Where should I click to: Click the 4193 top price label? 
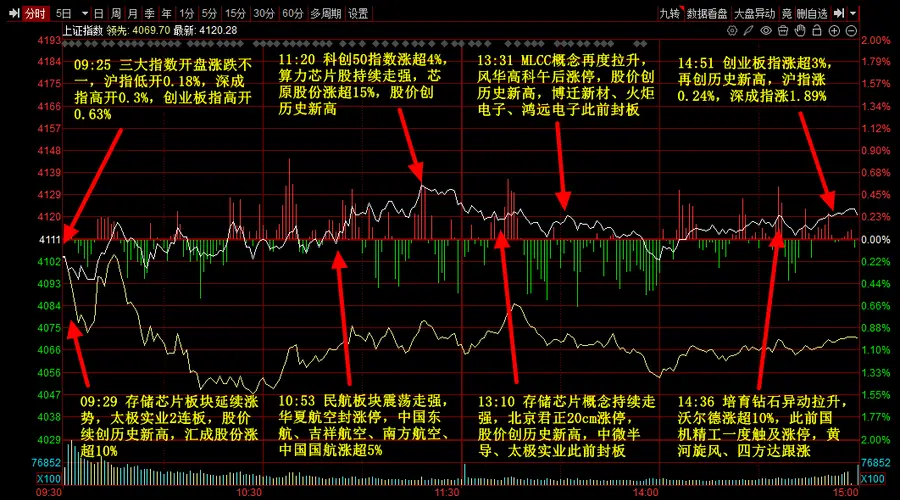click(49, 40)
